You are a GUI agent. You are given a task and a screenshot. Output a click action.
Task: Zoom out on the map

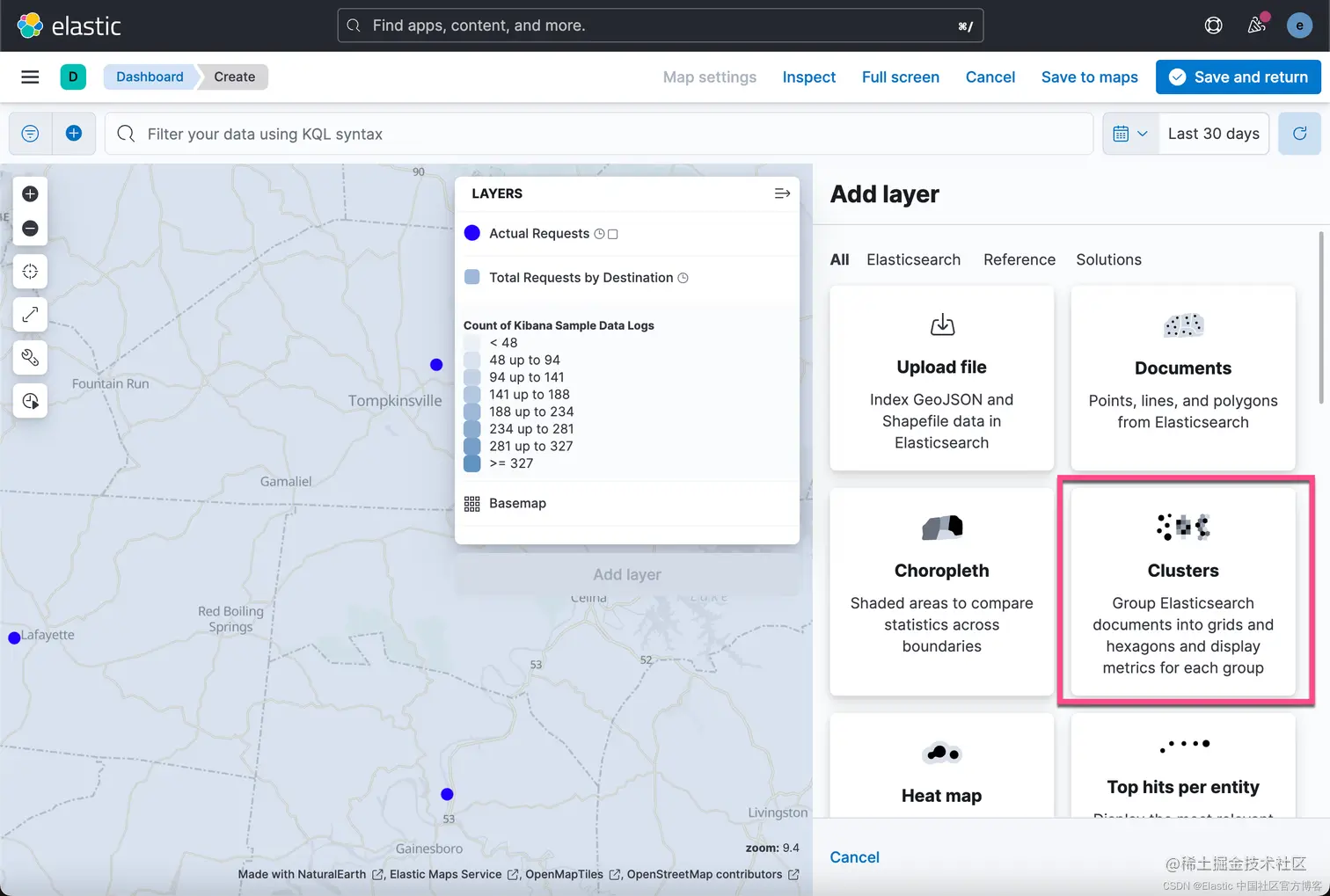point(30,229)
